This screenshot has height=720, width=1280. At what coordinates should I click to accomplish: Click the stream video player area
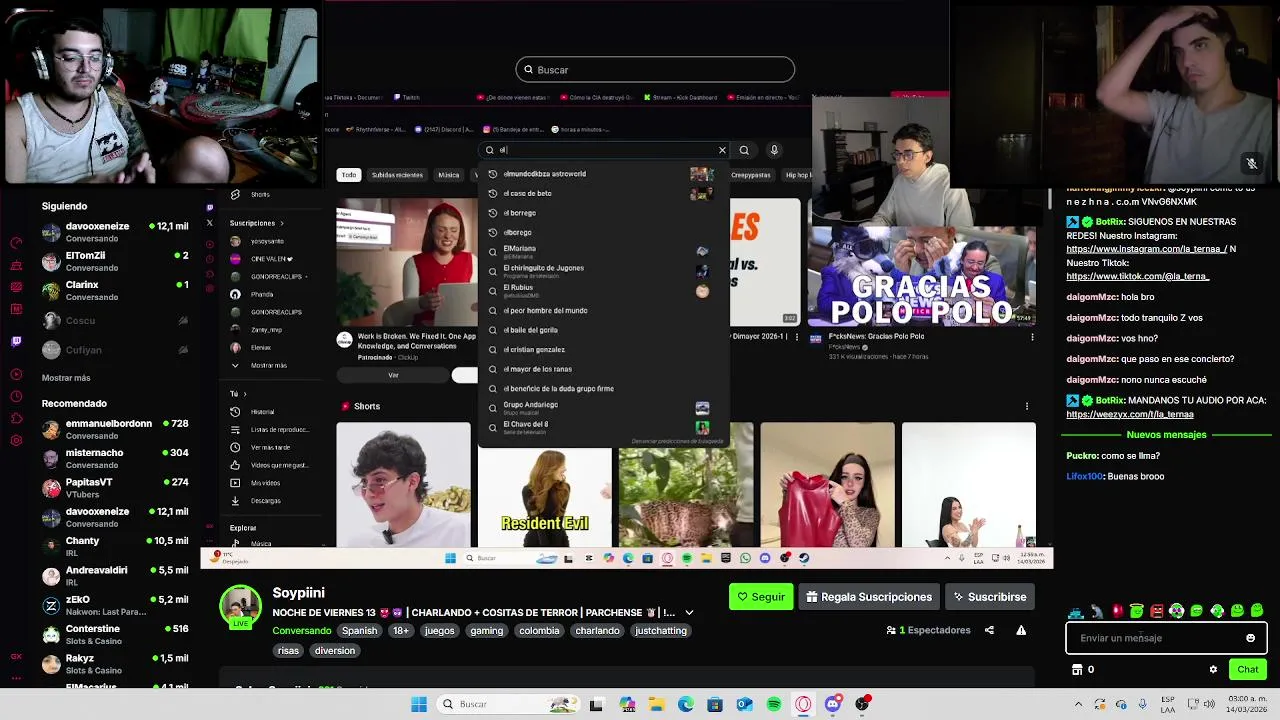[626, 285]
